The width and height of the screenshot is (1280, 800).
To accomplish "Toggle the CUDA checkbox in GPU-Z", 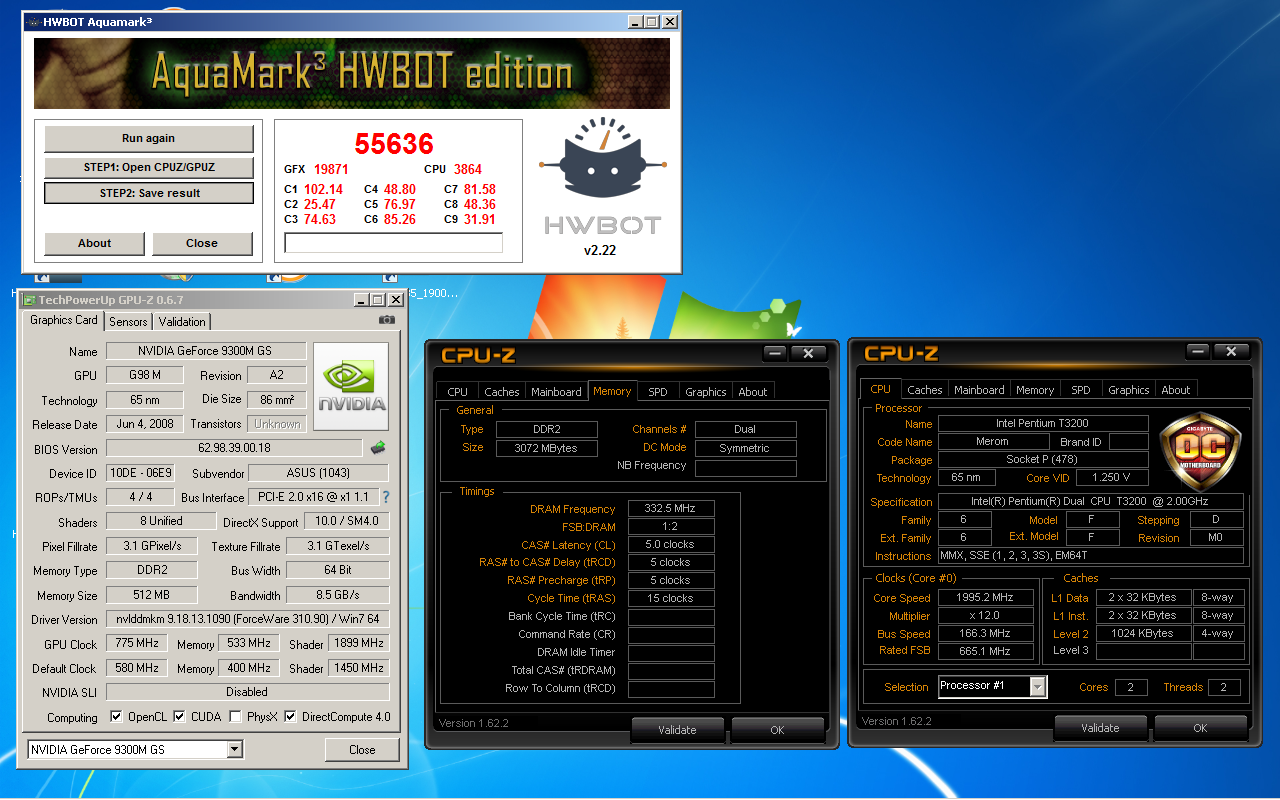I will [180, 717].
